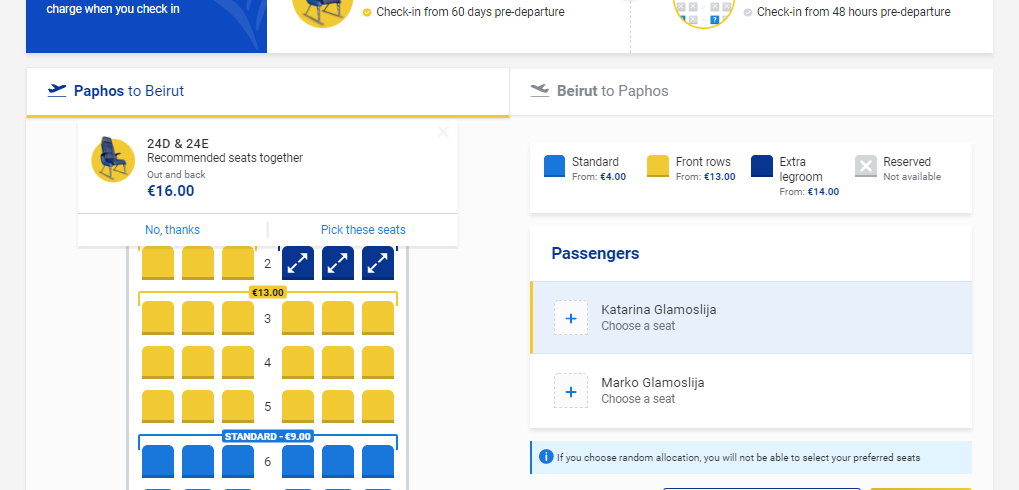The image size is (1019, 490).
Task: Select the last yellow seat in row 4
Action: point(378,362)
